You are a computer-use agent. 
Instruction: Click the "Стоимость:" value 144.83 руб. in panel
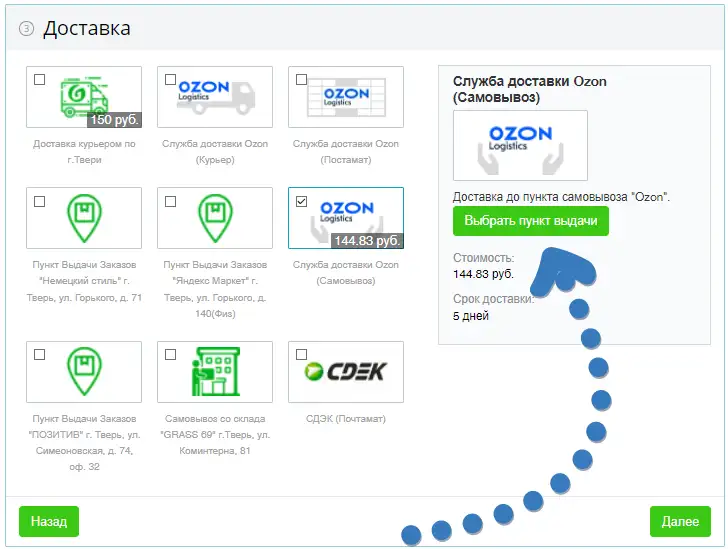(x=483, y=274)
